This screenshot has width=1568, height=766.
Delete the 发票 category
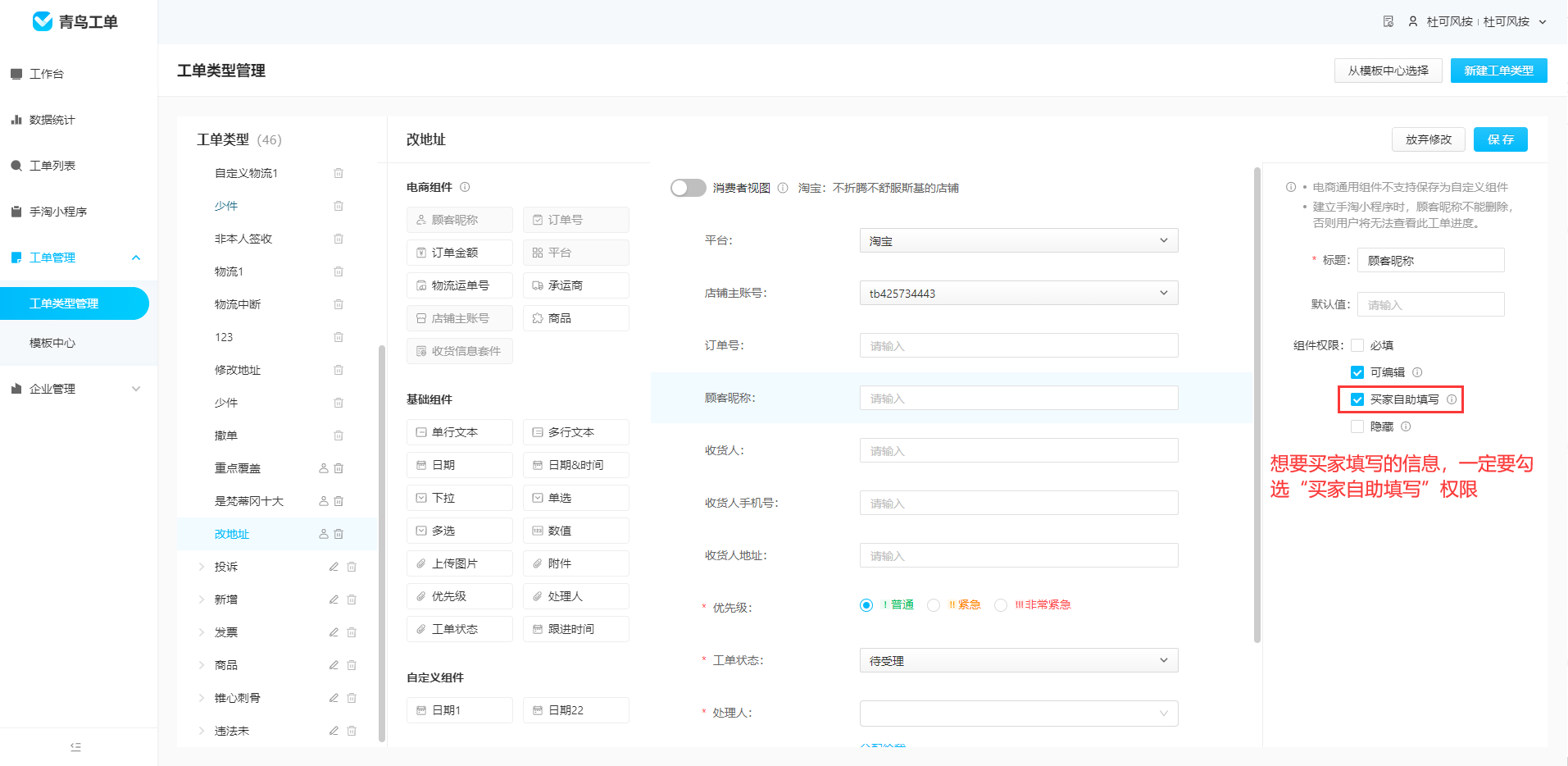click(x=352, y=632)
